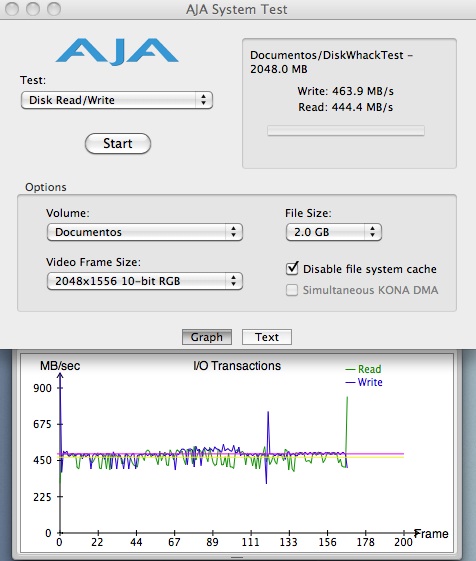Click the Frame axis label
Image resolution: width=476 pixels, height=561 pixels.
point(431,533)
